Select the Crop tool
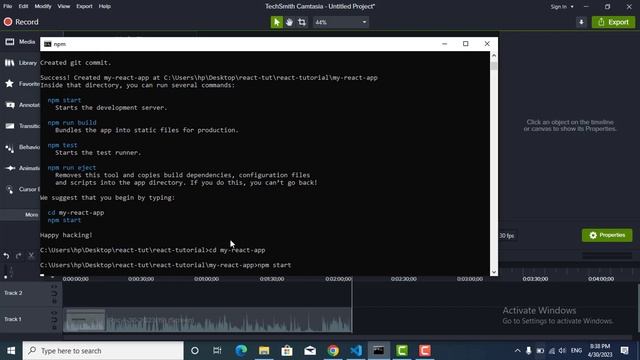640x360 pixels. point(302,22)
